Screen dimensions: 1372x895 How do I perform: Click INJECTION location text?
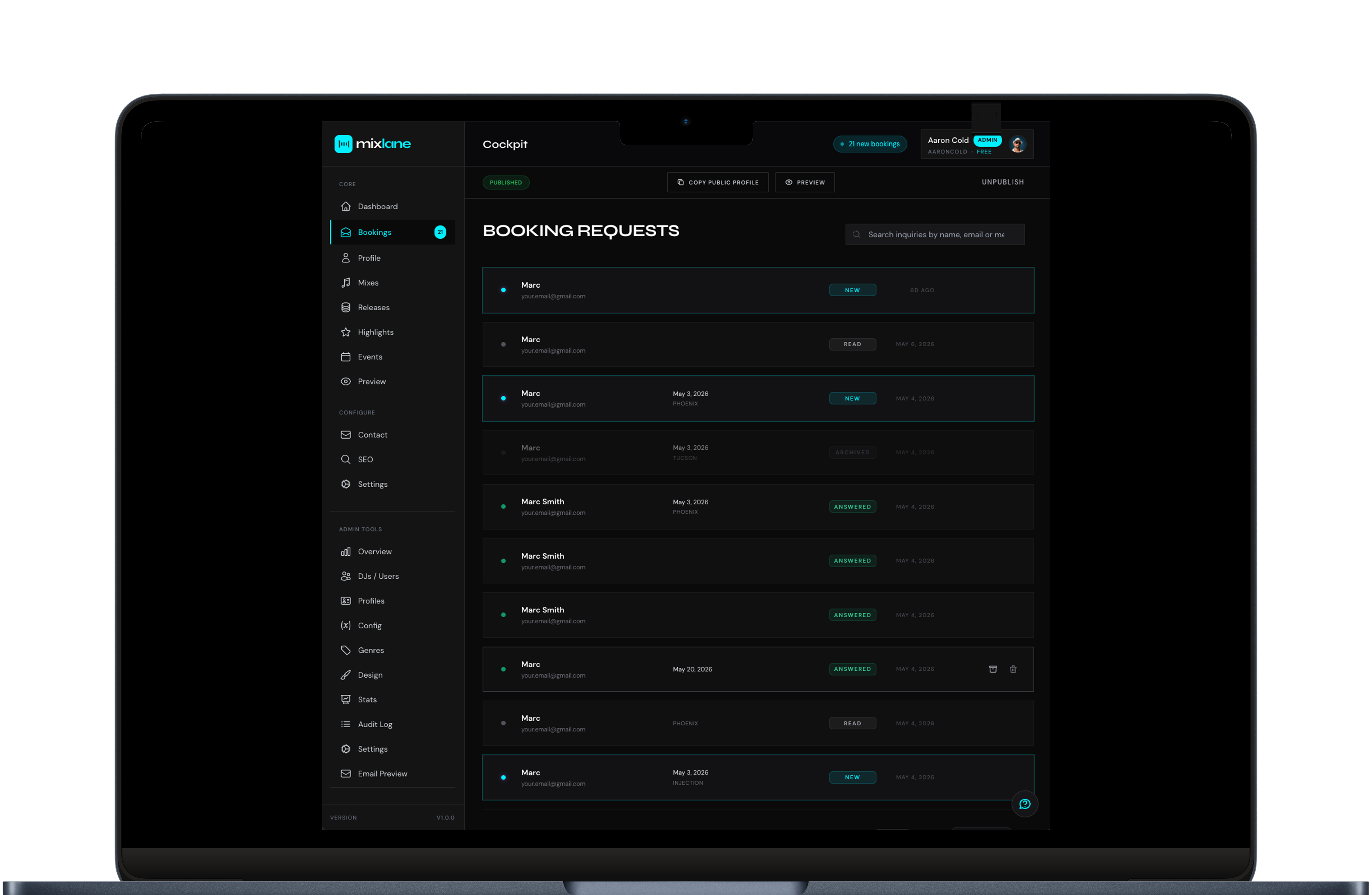click(x=688, y=783)
